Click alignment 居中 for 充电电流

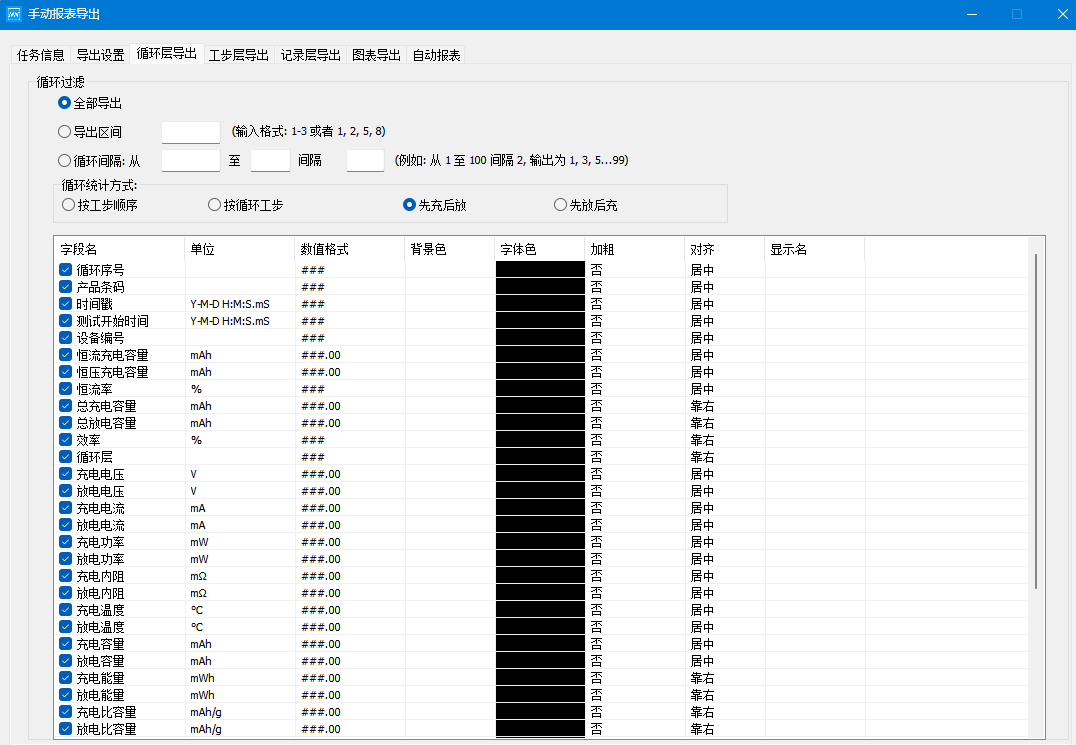(702, 508)
